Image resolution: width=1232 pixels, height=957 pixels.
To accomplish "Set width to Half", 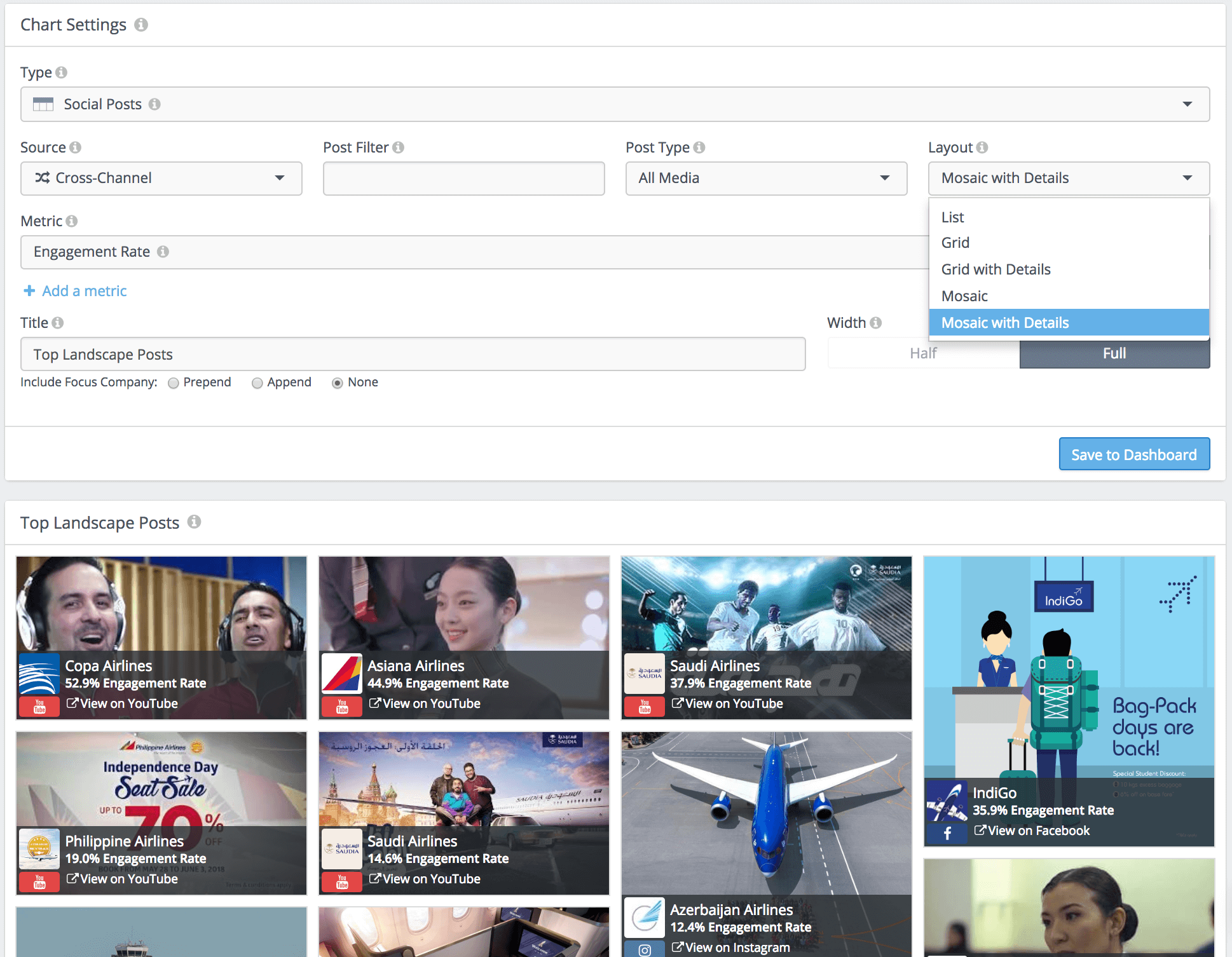I will tap(924, 353).
